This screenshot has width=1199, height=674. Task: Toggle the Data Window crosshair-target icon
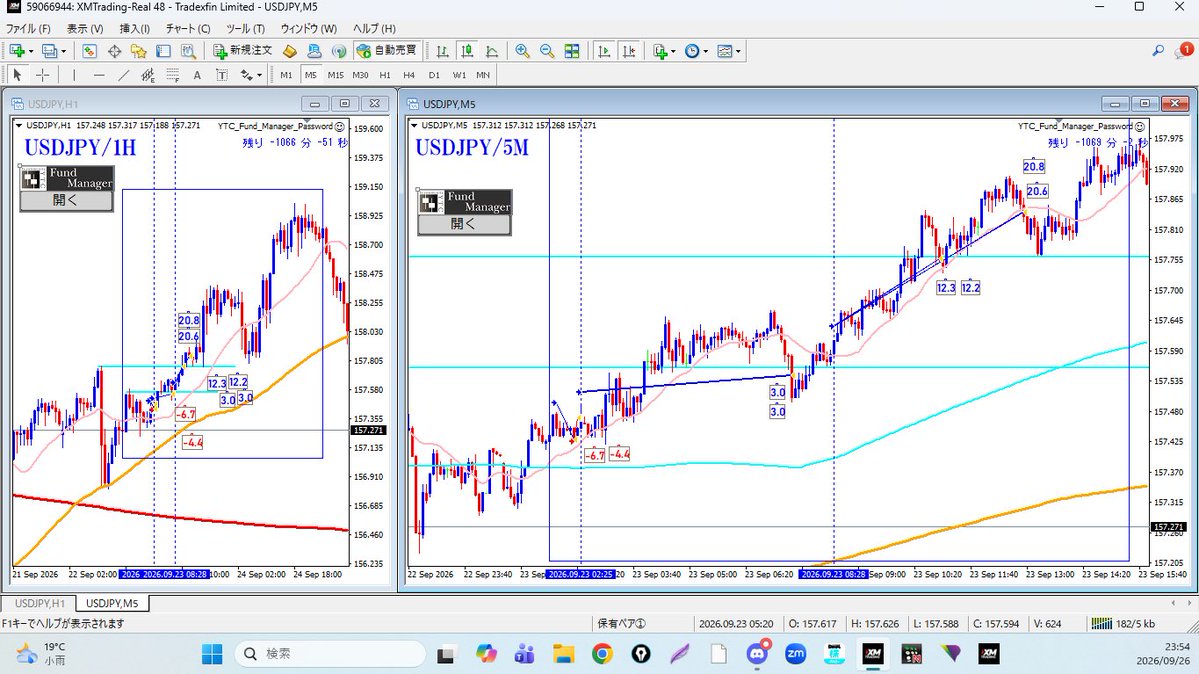pos(115,51)
